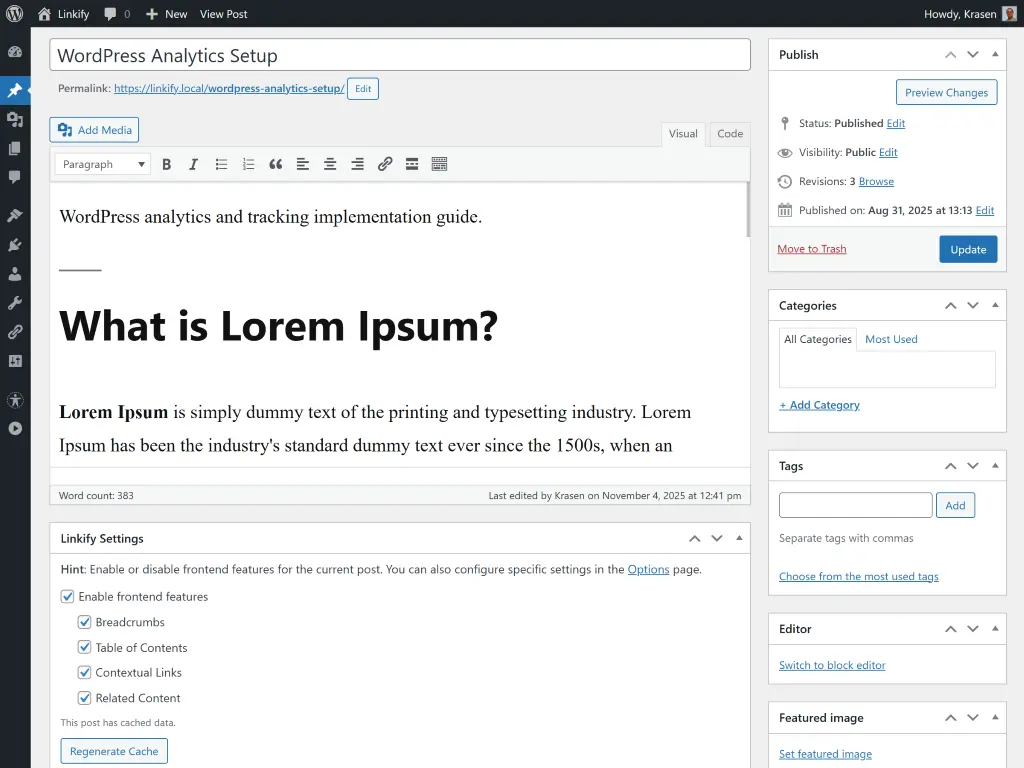This screenshot has height=768, width=1024.
Task: Insert a numbered list
Action: coord(248,164)
